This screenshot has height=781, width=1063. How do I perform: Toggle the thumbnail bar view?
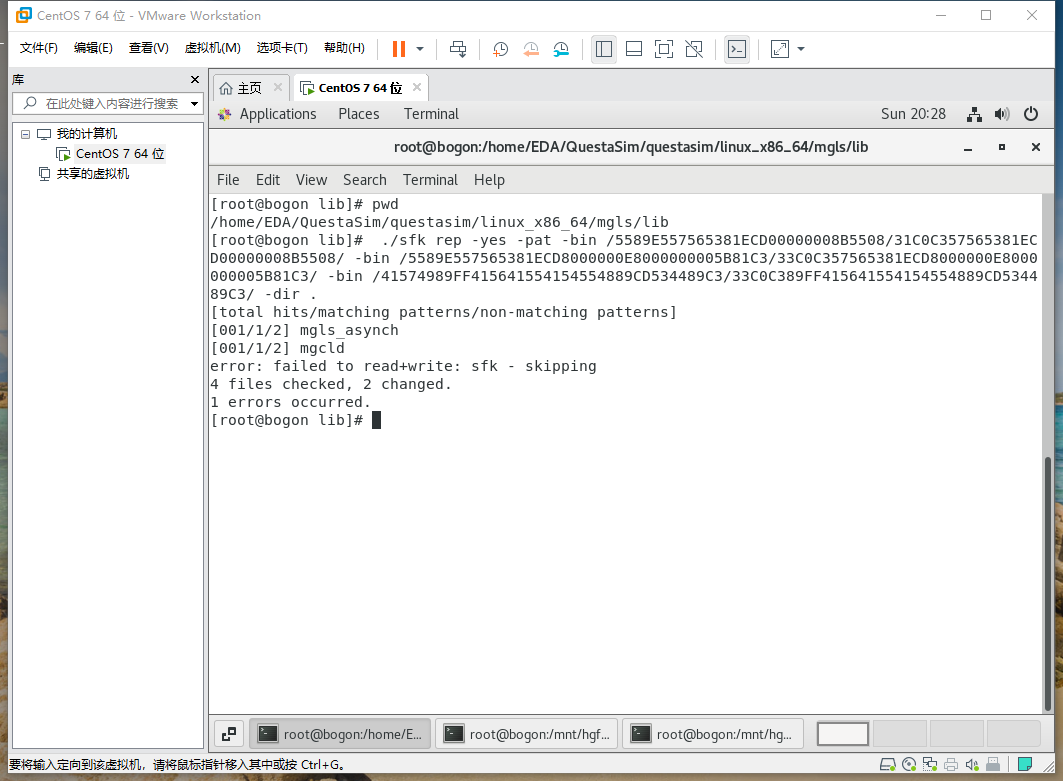tap(634, 49)
